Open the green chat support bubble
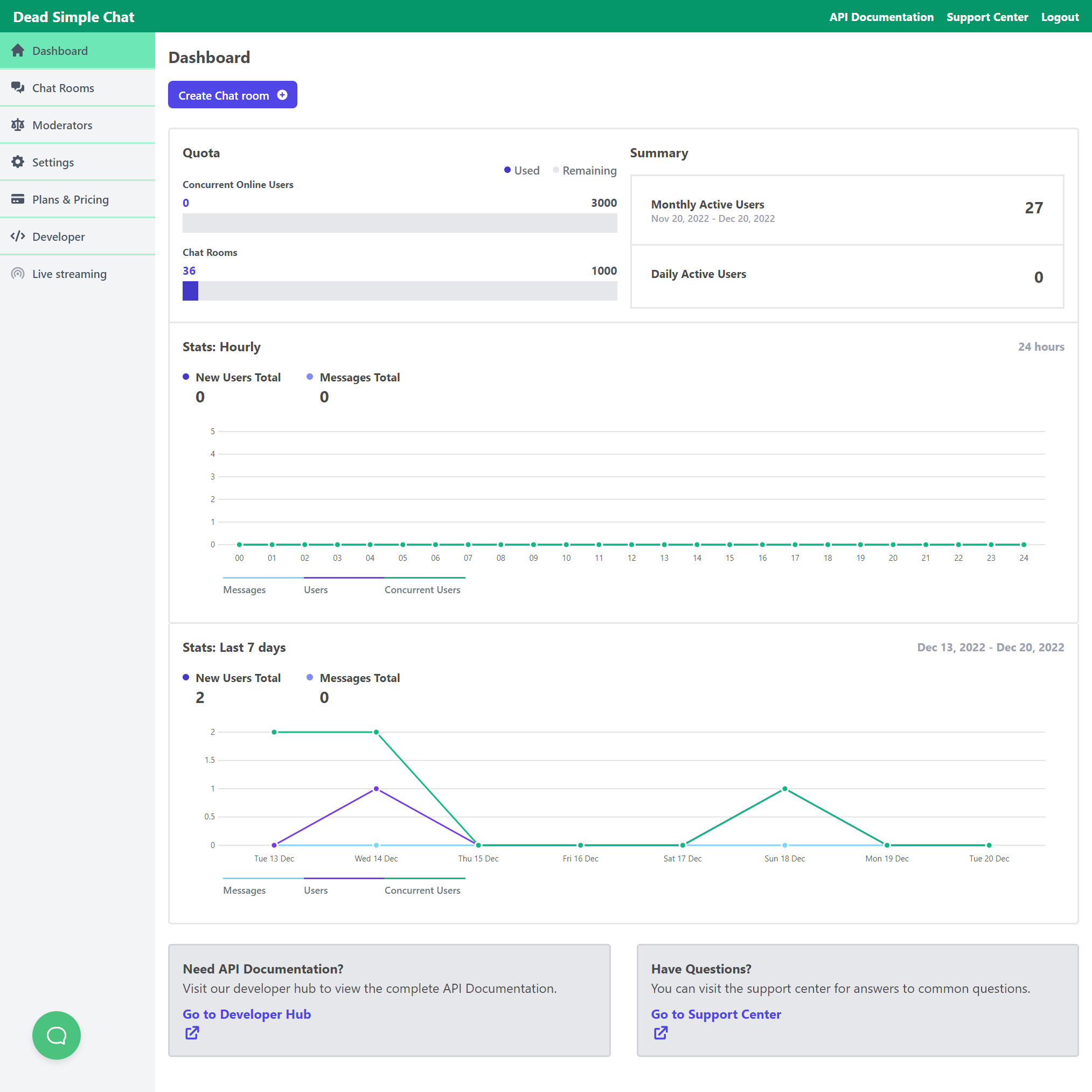The width and height of the screenshot is (1092, 1092). pos(57,1035)
